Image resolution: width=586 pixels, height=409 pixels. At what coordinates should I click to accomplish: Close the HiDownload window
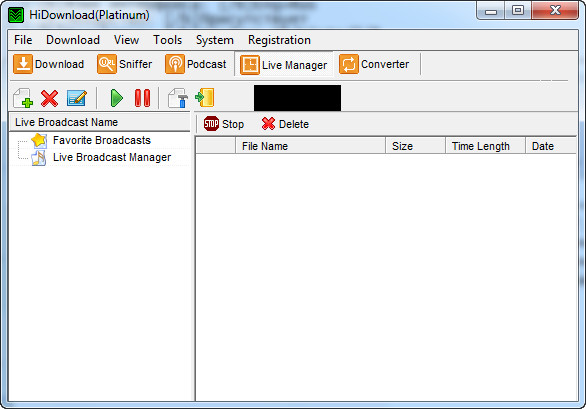click(555, 10)
